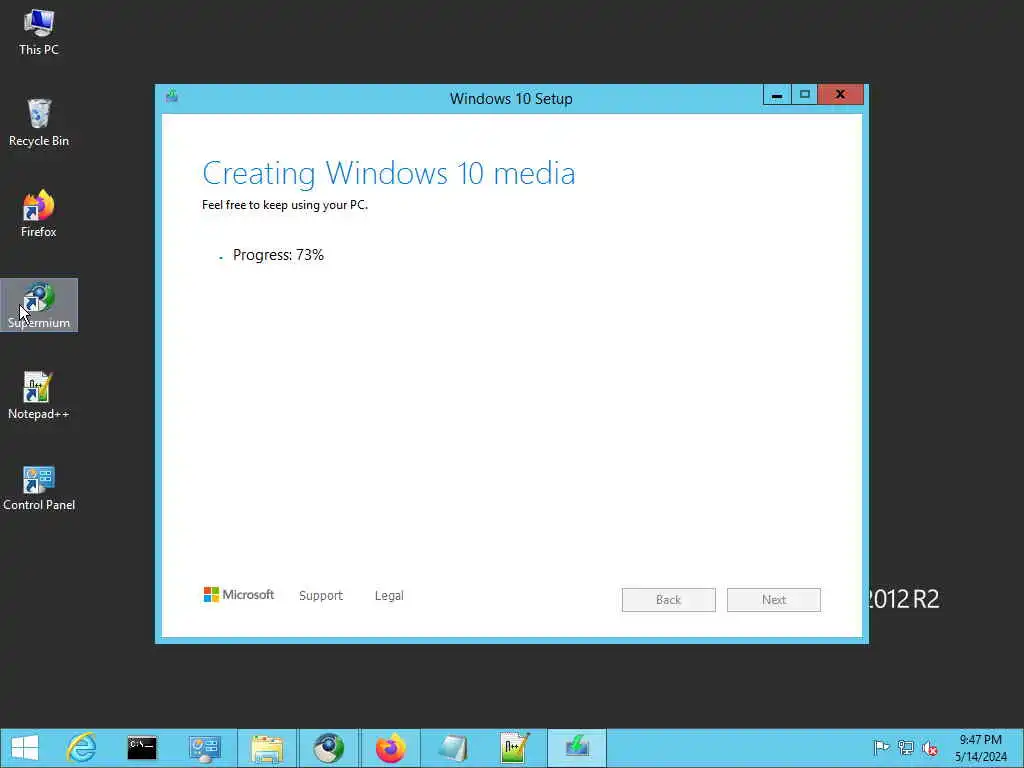The image size is (1024, 768).
Task: Open the Start menu button
Action: tap(25, 748)
